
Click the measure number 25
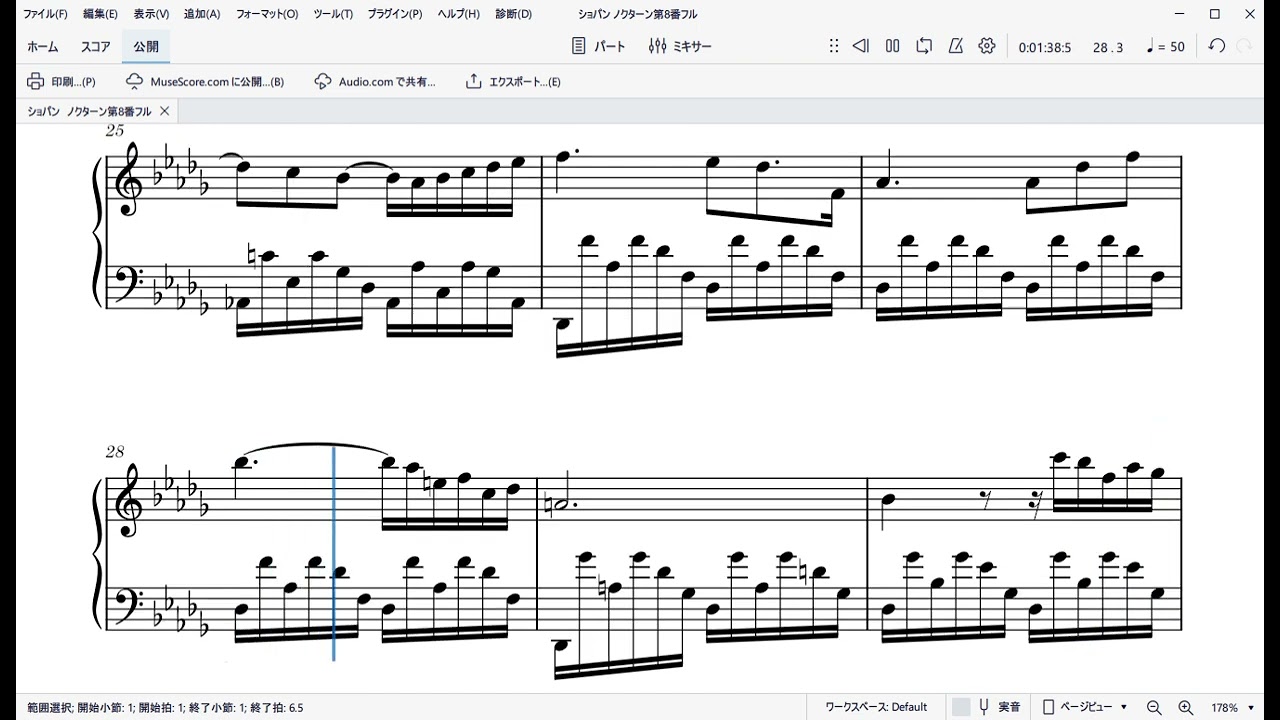(x=114, y=131)
